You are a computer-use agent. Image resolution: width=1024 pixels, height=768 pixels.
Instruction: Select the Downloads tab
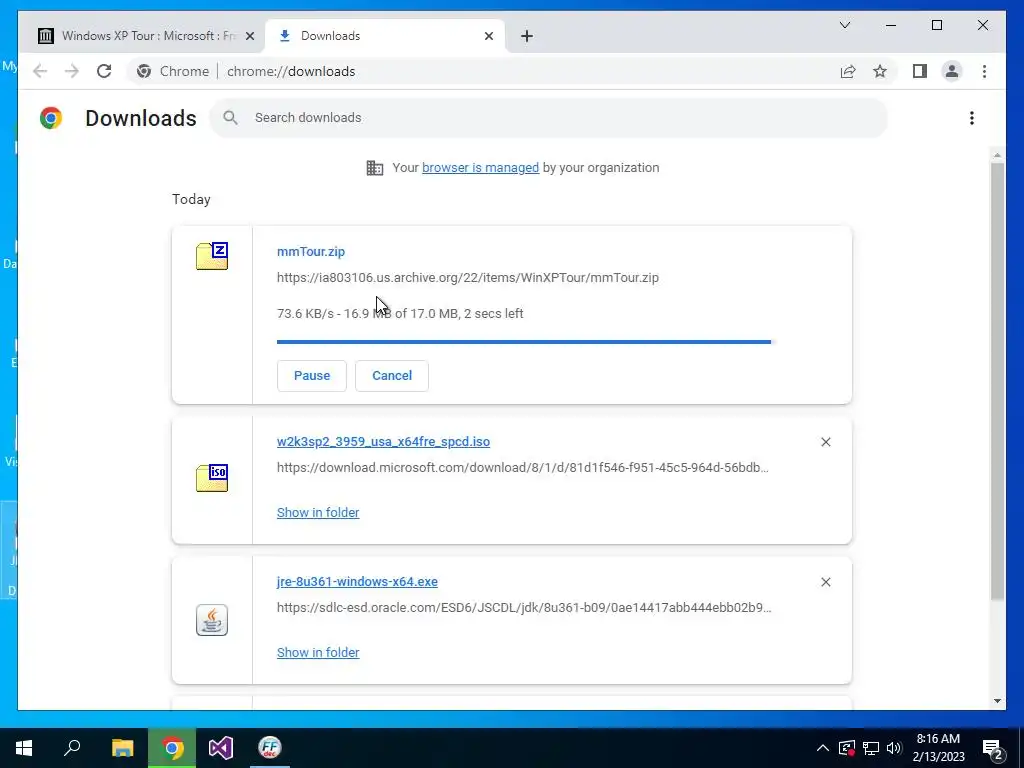point(384,36)
